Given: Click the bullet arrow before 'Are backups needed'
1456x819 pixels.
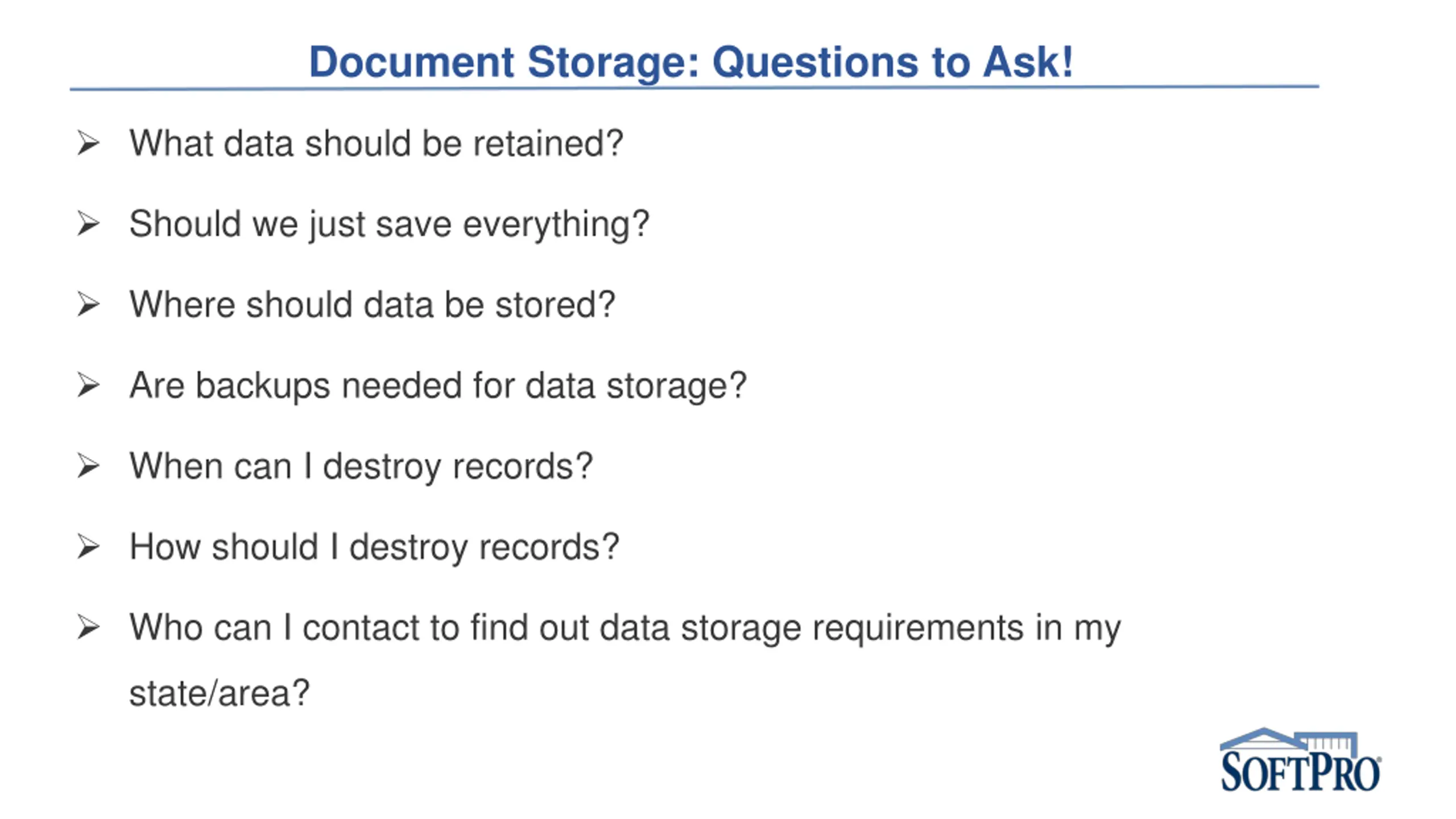Looking at the screenshot, I should click(x=89, y=385).
